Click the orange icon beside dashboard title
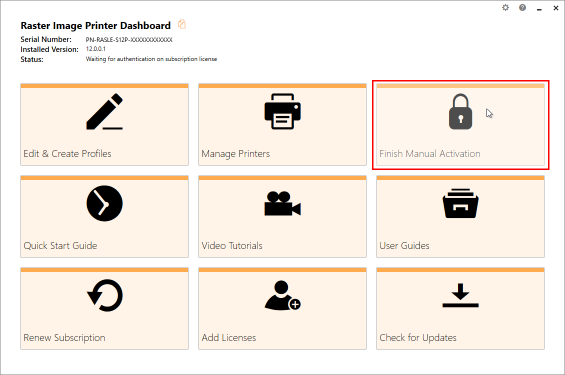This screenshot has width=565, height=375. (x=182, y=24)
